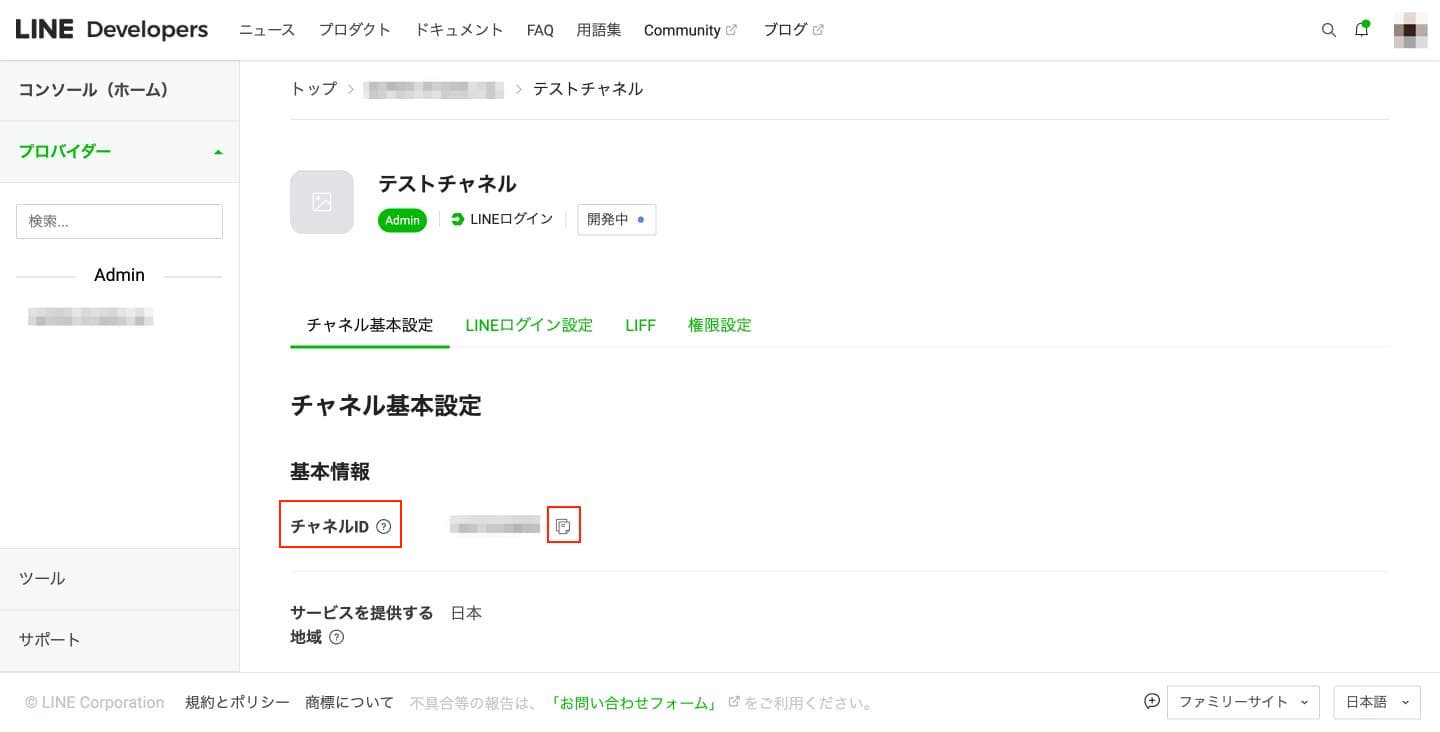Viewport: 1440px width, 732px height.
Task: Open the ファミリーサイト dropdown
Action: pos(1243,702)
